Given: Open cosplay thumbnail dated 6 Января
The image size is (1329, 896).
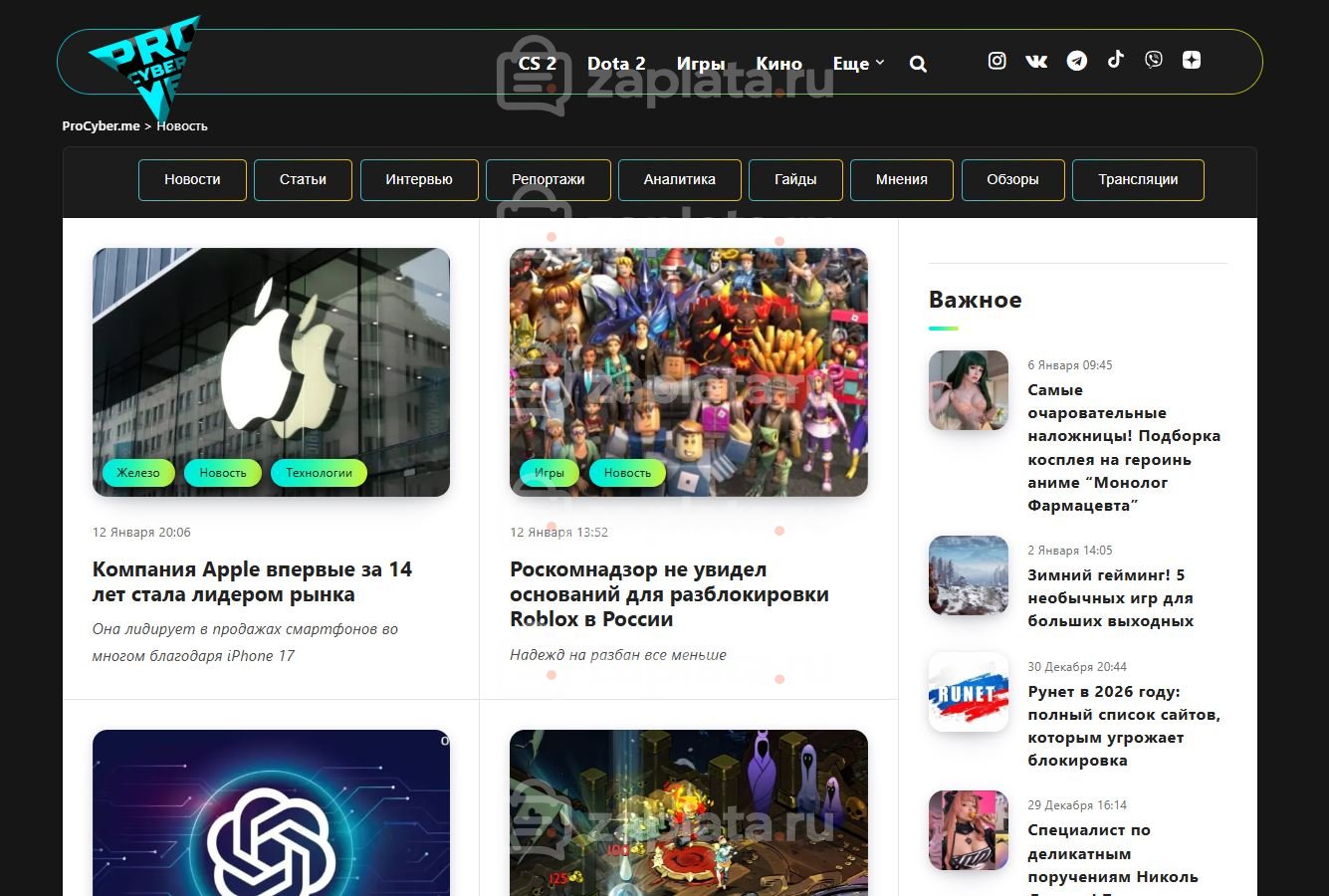Looking at the screenshot, I should click(x=969, y=390).
